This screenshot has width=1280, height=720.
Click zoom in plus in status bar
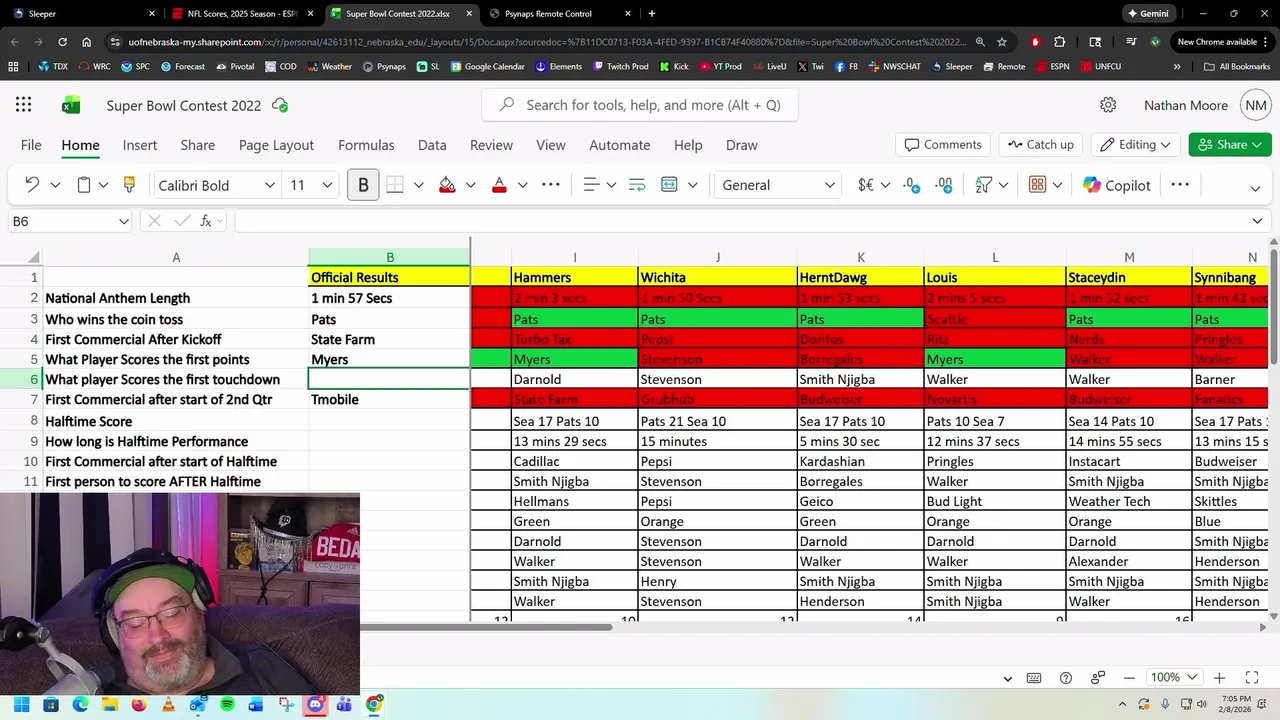(1219, 677)
